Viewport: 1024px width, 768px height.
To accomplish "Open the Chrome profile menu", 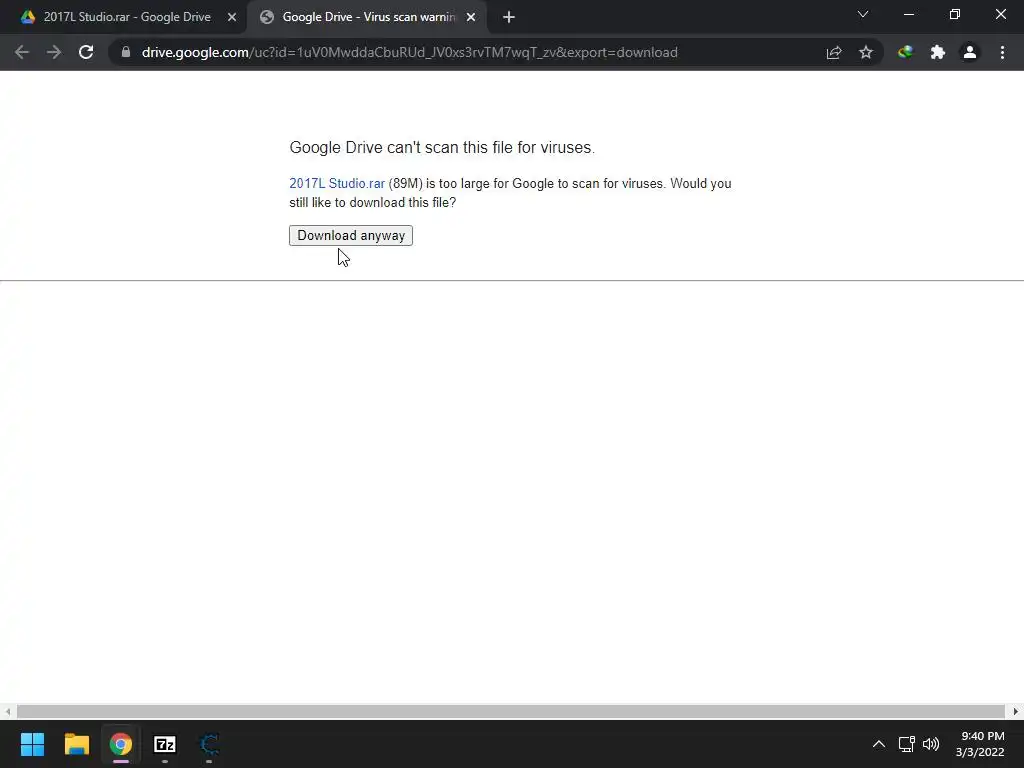I will coord(970,52).
